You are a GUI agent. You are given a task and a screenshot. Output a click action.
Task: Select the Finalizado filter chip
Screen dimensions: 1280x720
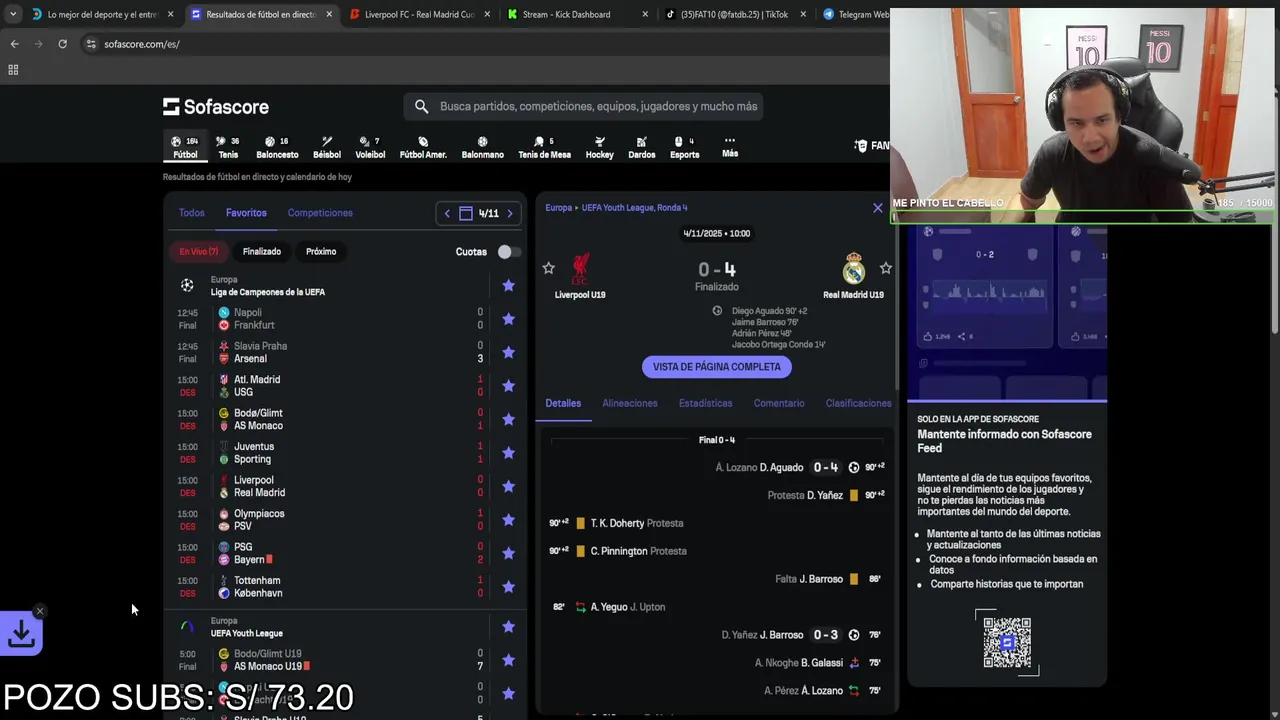coord(262,252)
